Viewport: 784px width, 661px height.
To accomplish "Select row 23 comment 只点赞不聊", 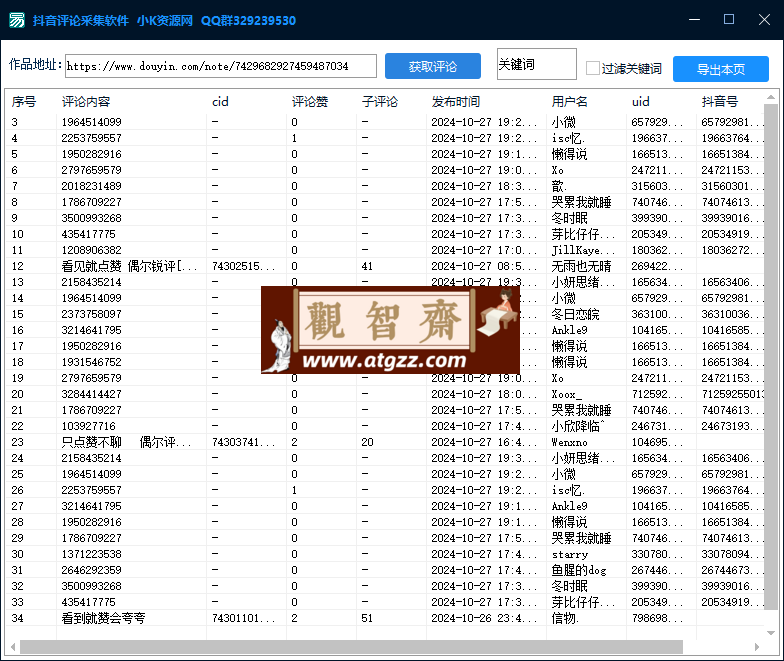I will click(x=126, y=442).
